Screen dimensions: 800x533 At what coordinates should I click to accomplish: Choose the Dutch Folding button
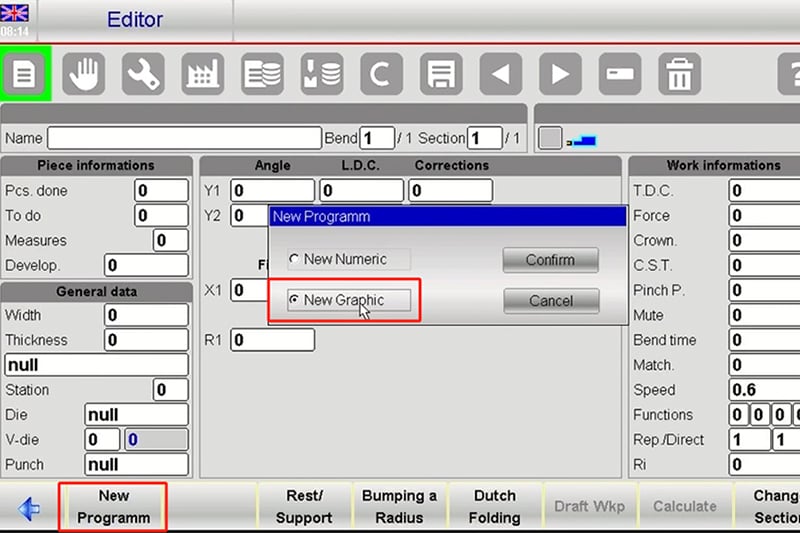tap(495, 506)
